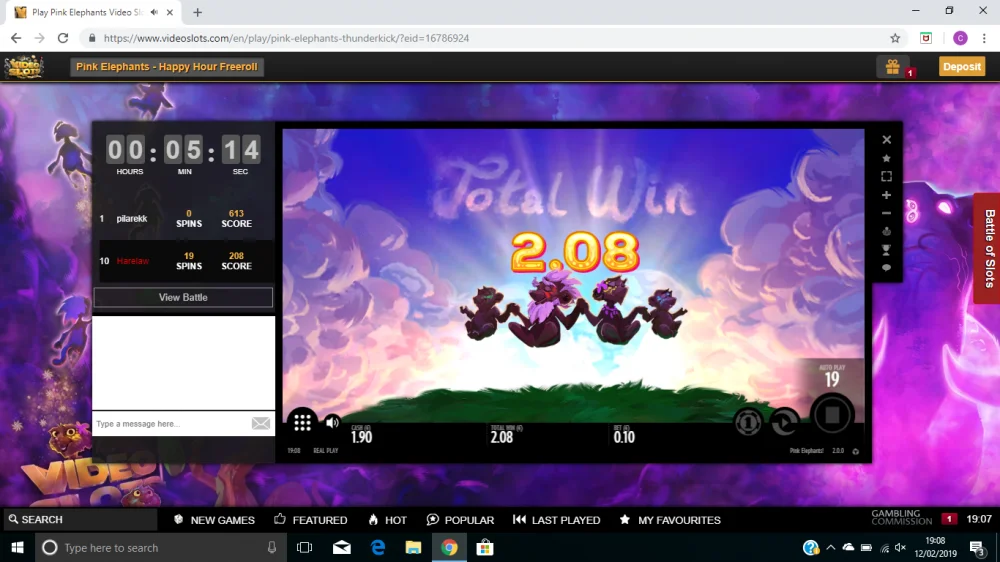Open the joystick icon in game sidebar
This screenshot has width=1000, height=562.
(x=886, y=232)
